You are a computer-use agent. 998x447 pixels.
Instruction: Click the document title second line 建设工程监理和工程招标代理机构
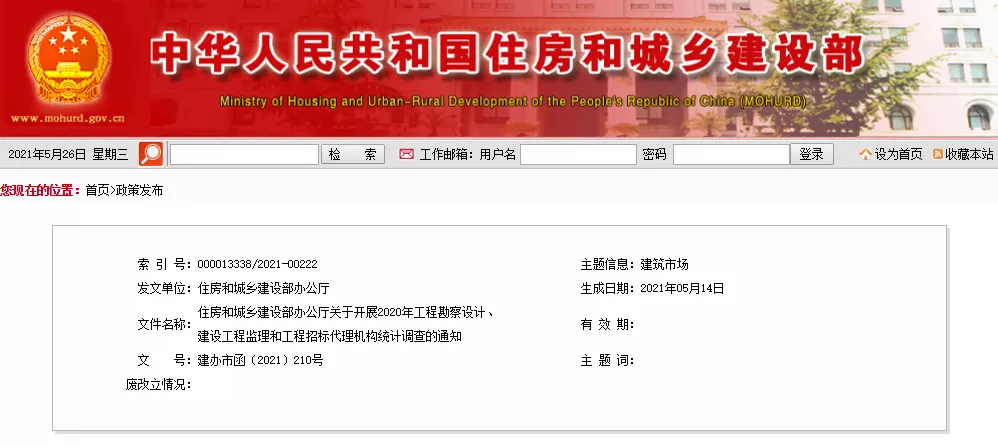[329, 336]
